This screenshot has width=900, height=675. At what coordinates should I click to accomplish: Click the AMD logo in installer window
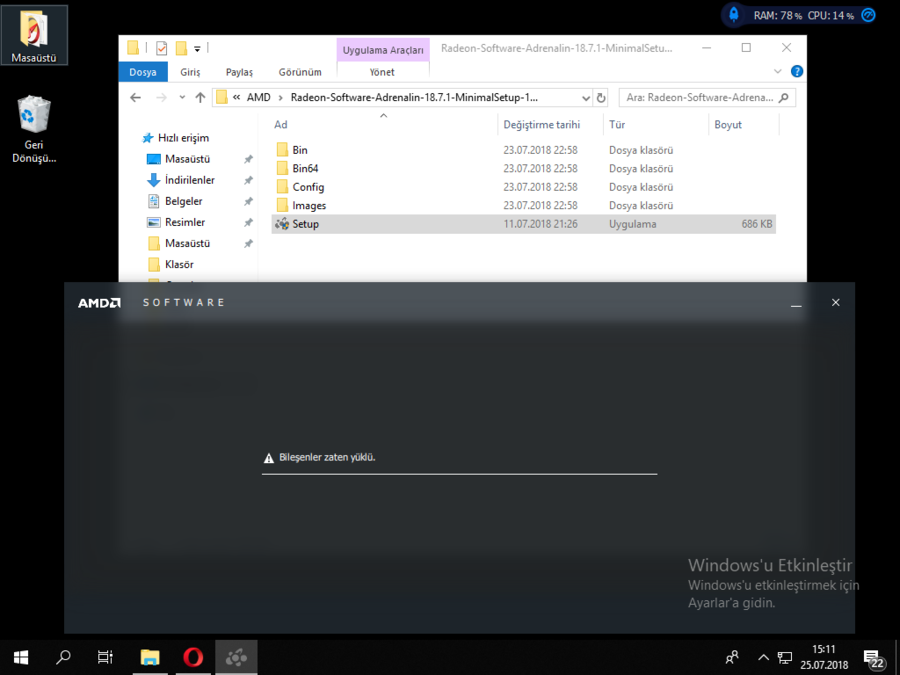coord(99,302)
